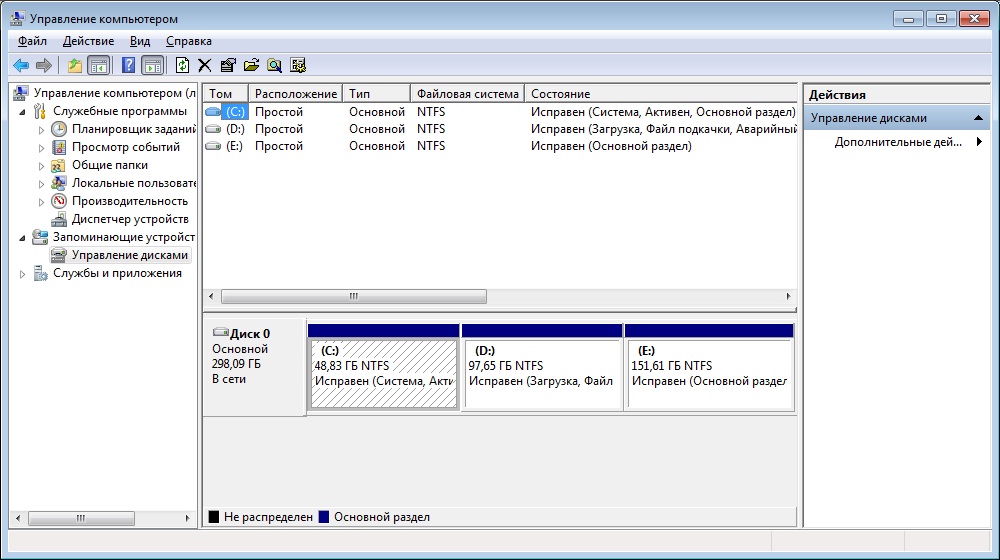This screenshot has height=560, width=1000.
Task: Click the blue Back arrow in toolbar
Action: tap(21, 65)
